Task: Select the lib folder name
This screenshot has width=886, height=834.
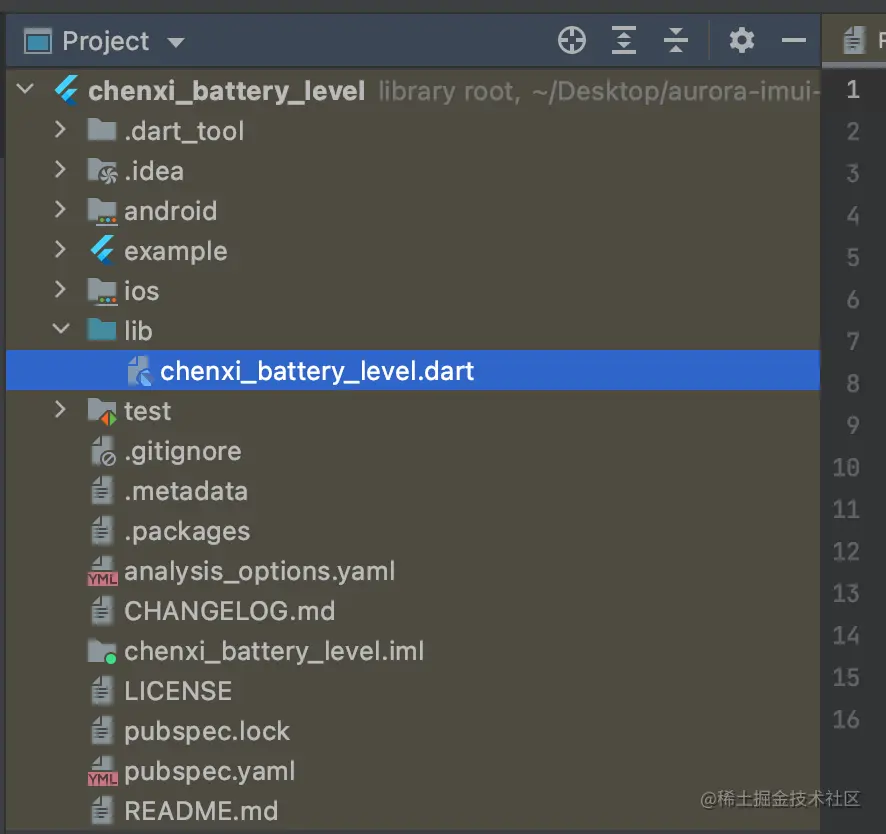Action: pos(138,331)
